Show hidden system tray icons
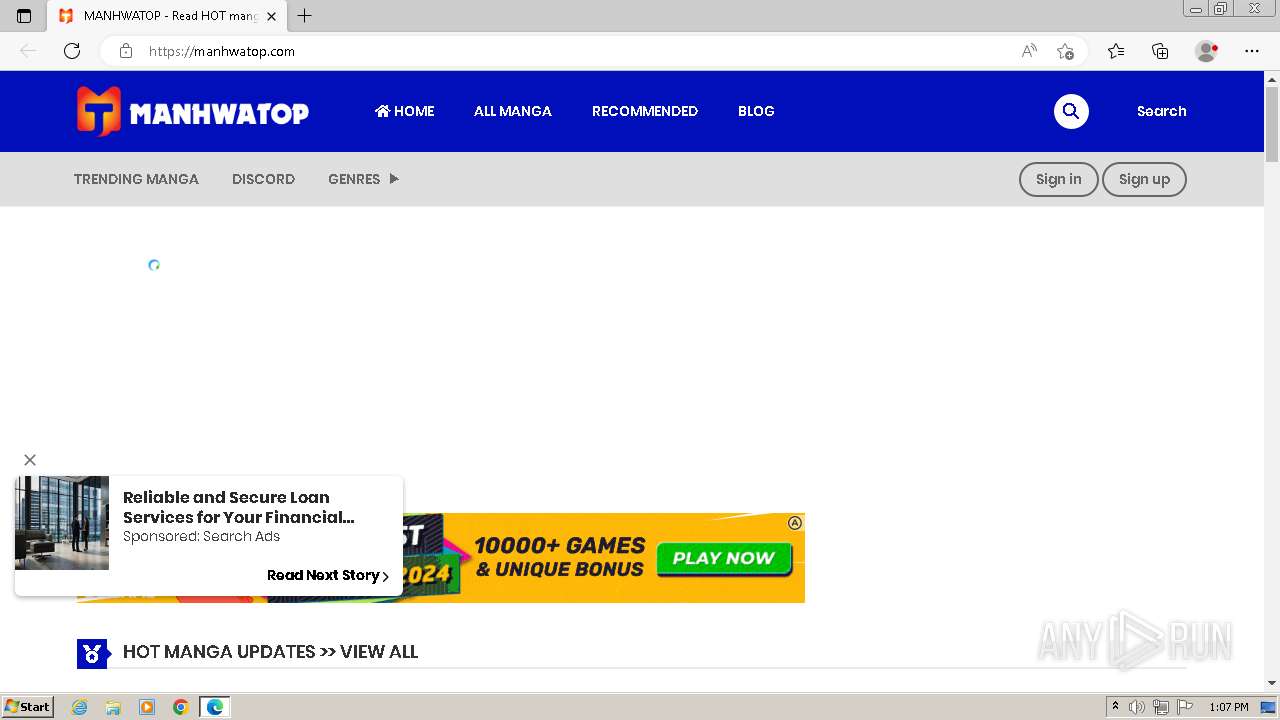 point(1116,707)
